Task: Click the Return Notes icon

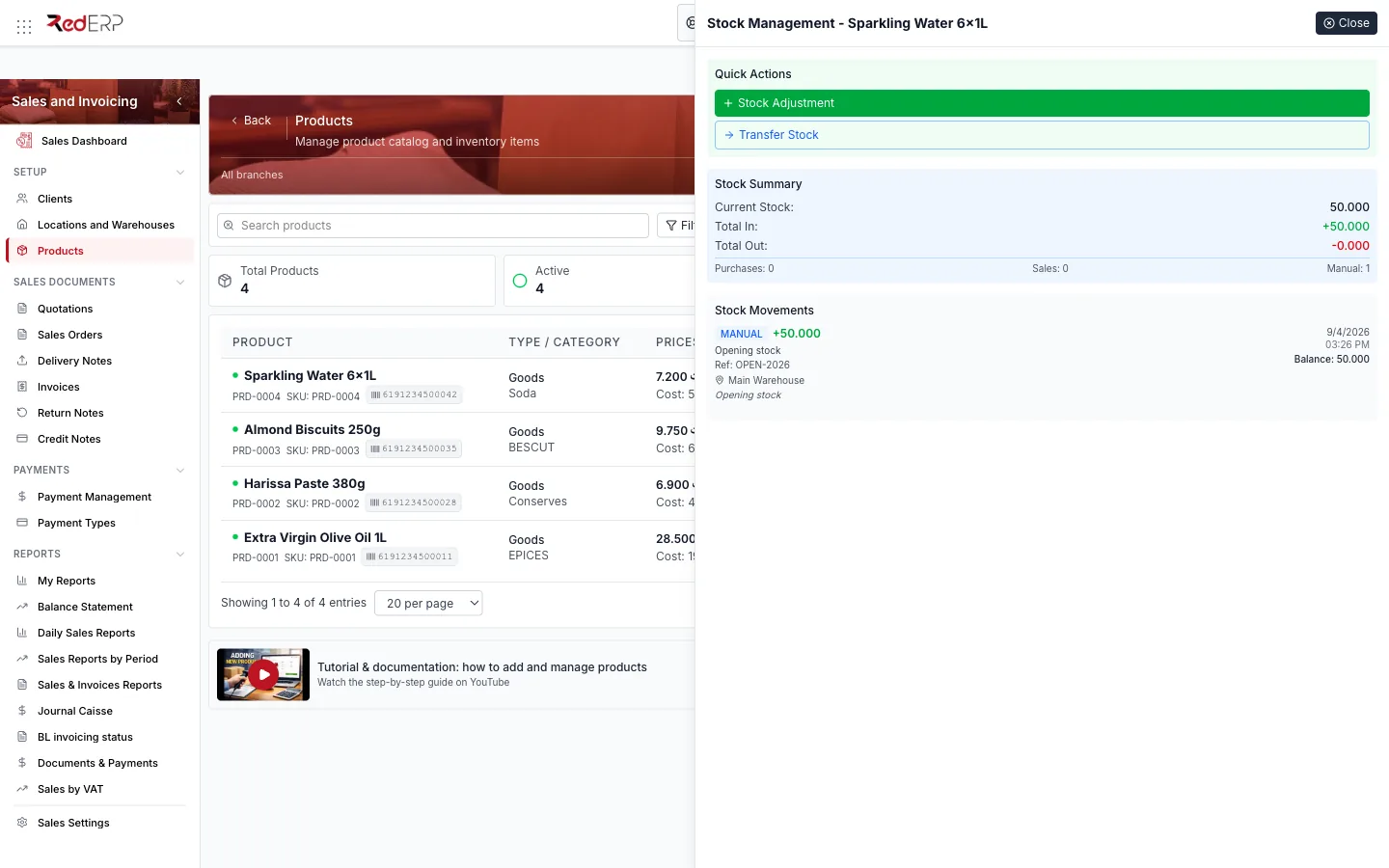Action: pos(22,413)
